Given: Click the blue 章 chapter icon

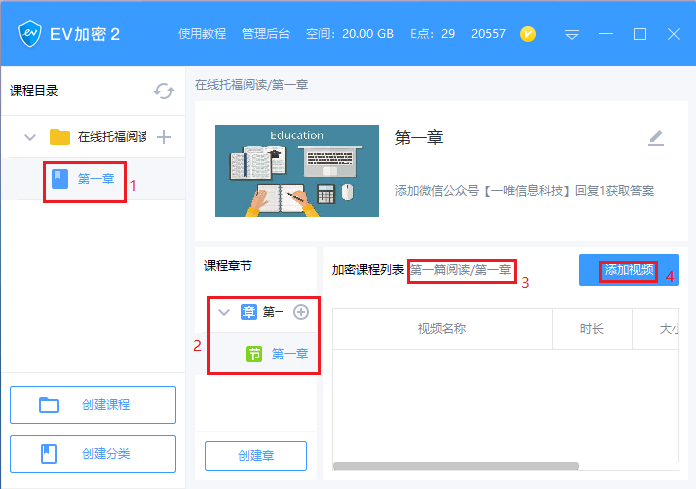Looking at the screenshot, I should 249,312.
